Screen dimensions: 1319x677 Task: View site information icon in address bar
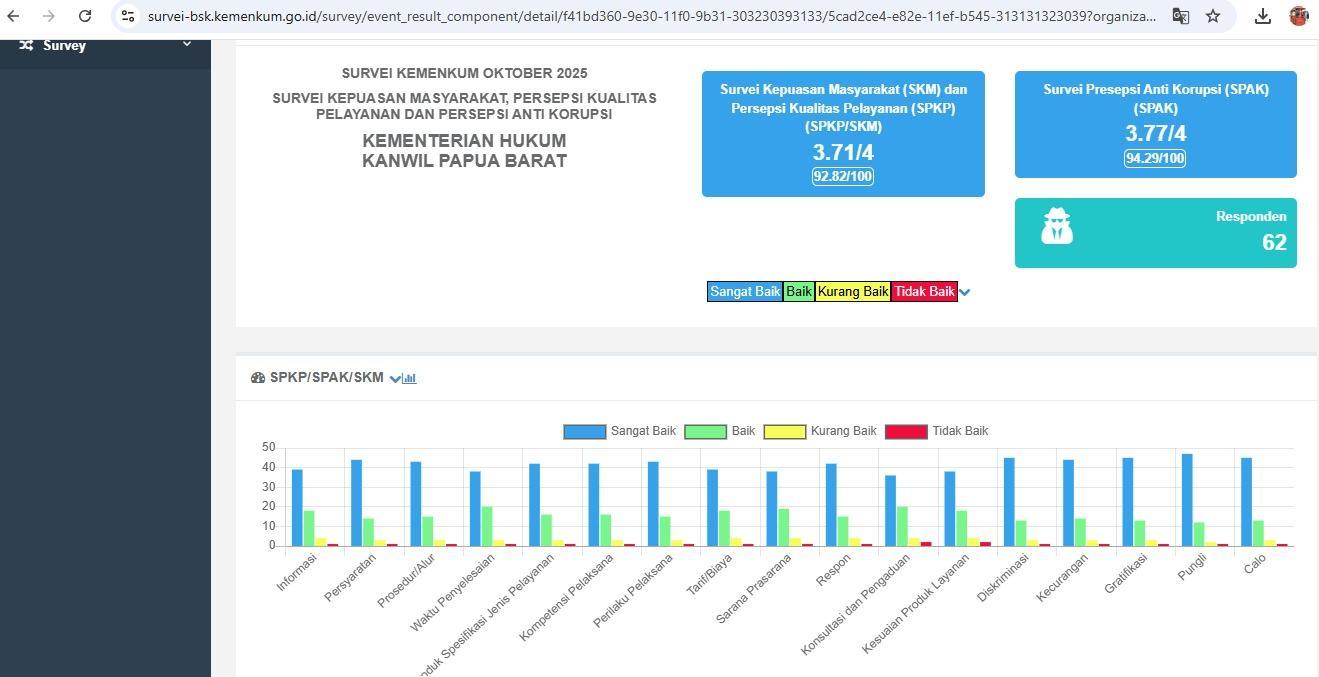[x=128, y=16]
